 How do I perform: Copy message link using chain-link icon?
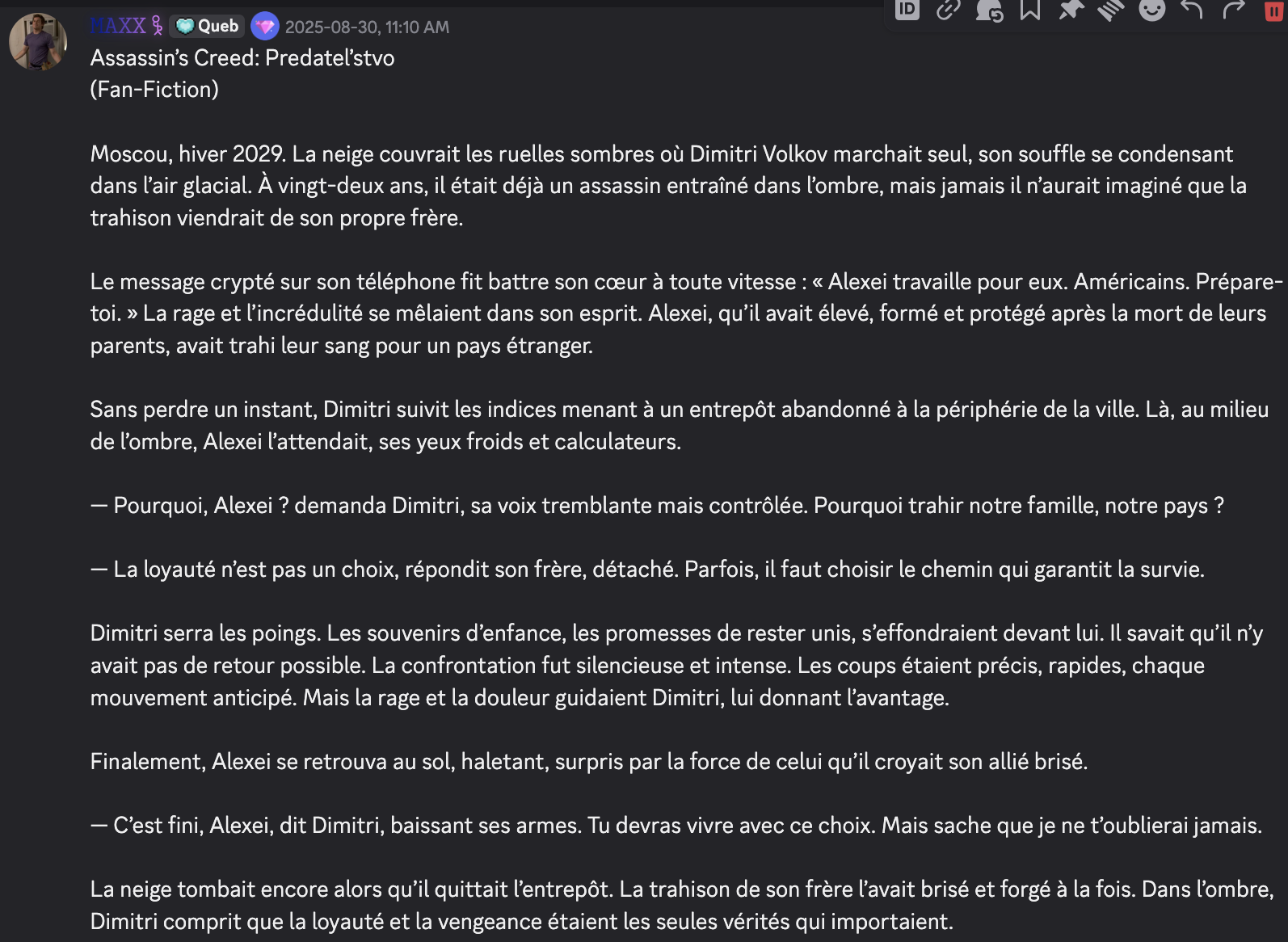pos(948,10)
